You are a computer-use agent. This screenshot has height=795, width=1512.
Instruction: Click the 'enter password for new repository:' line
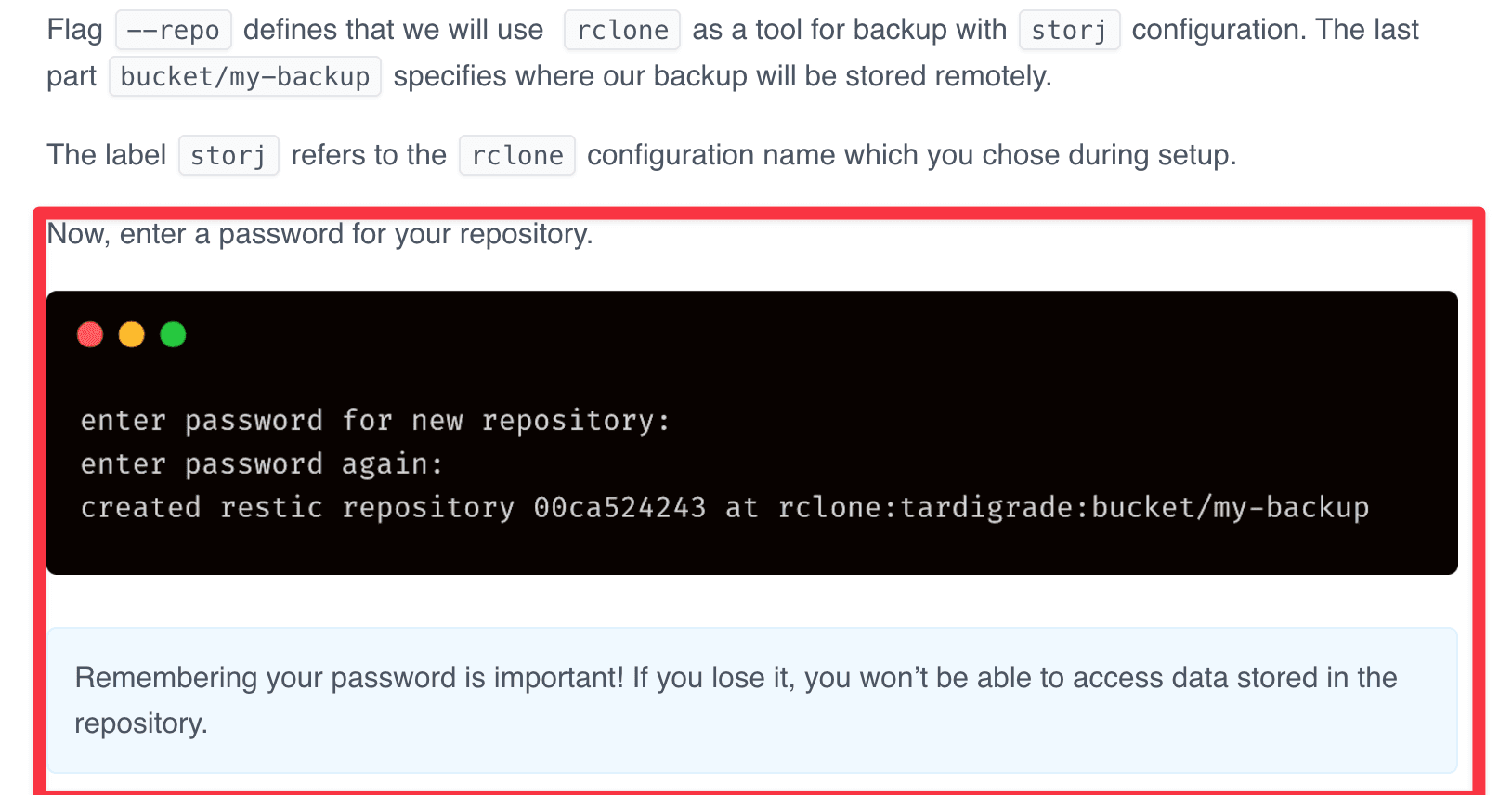pyautogui.click(x=375, y=421)
